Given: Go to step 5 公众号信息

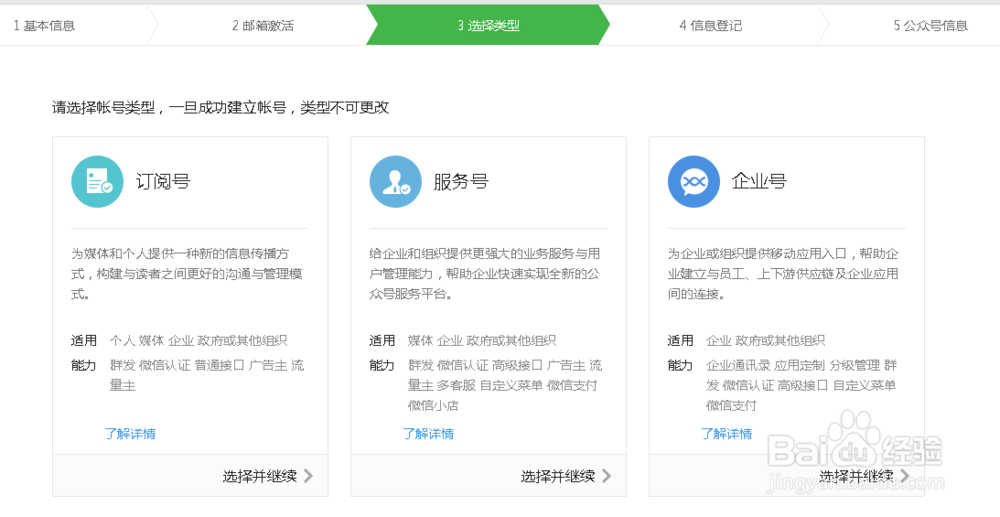Looking at the screenshot, I should 930,26.
